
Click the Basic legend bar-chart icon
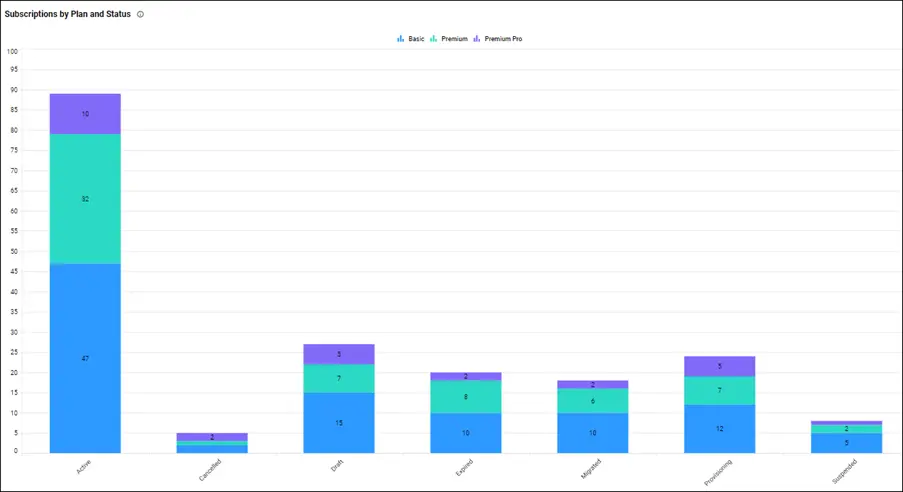click(x=400, y=39)
